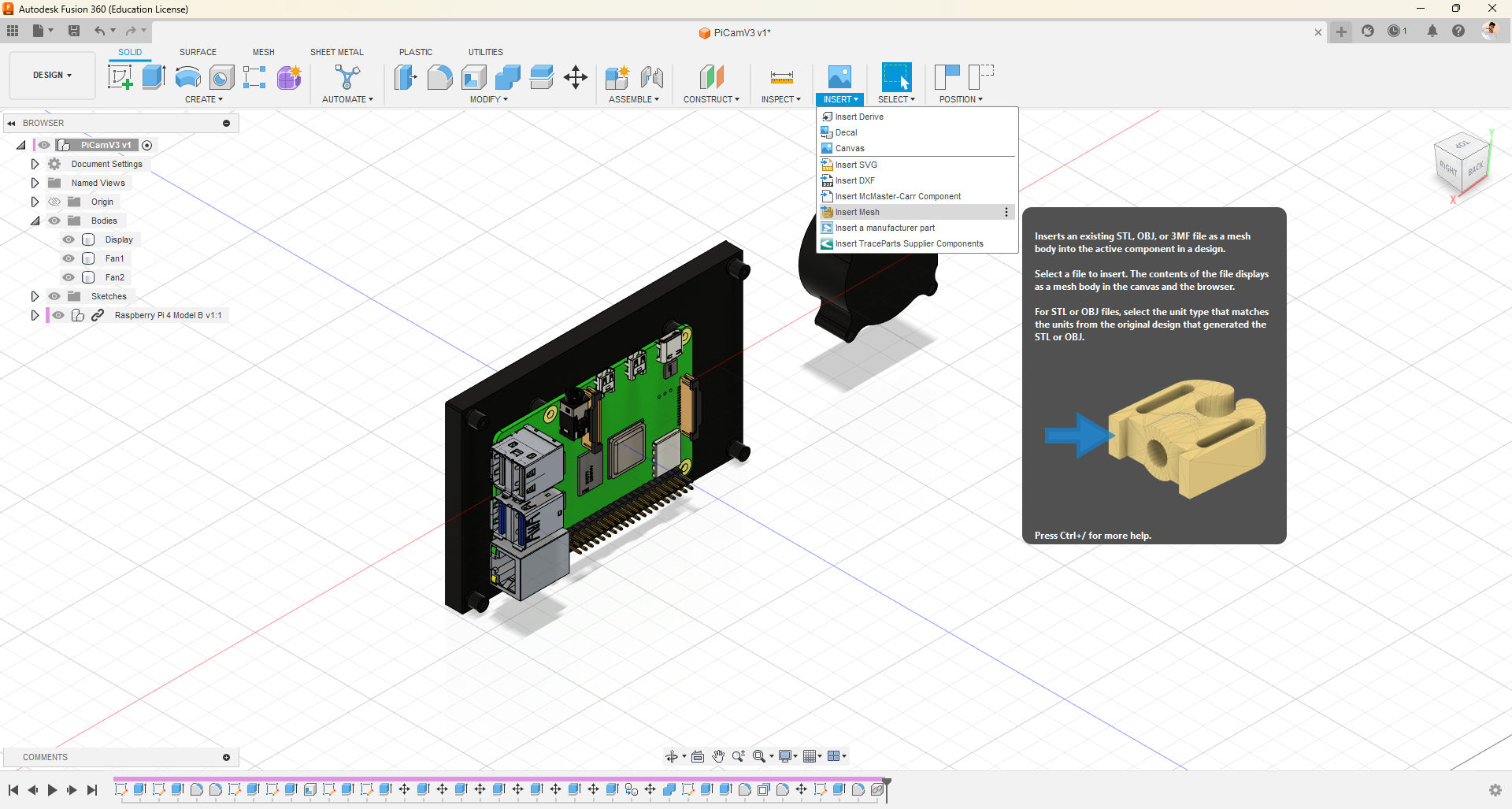Screen dimensions: 1512x809
Task: Open the Create Form tool
Action: coord(289,77)
